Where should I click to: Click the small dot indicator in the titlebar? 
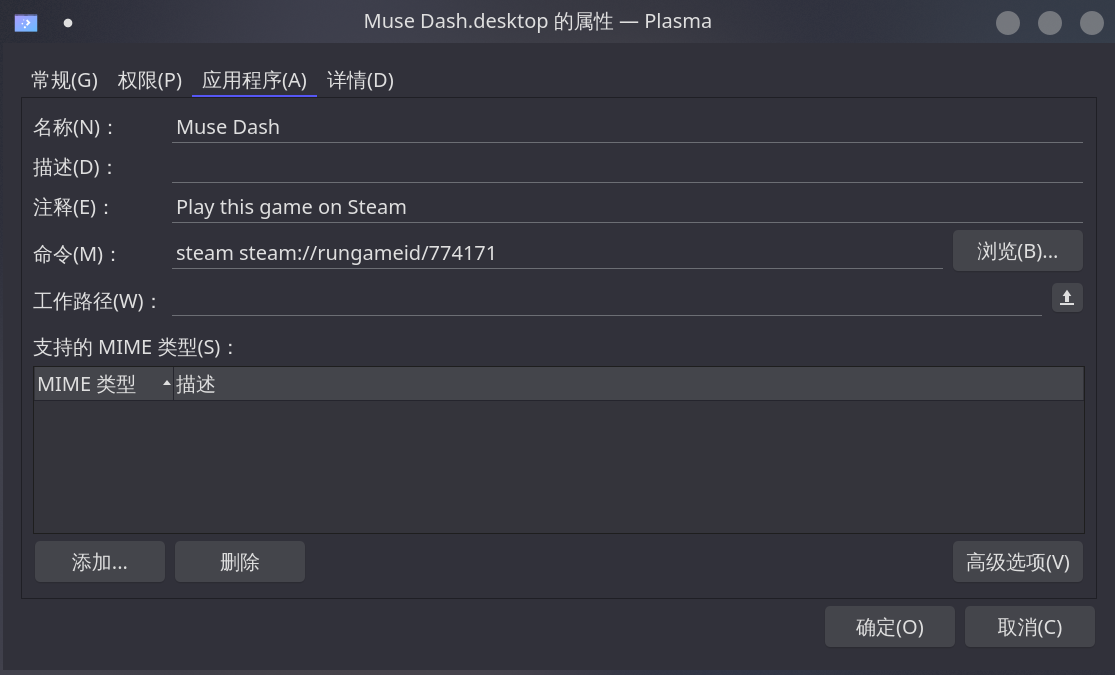tap(66, 21)
